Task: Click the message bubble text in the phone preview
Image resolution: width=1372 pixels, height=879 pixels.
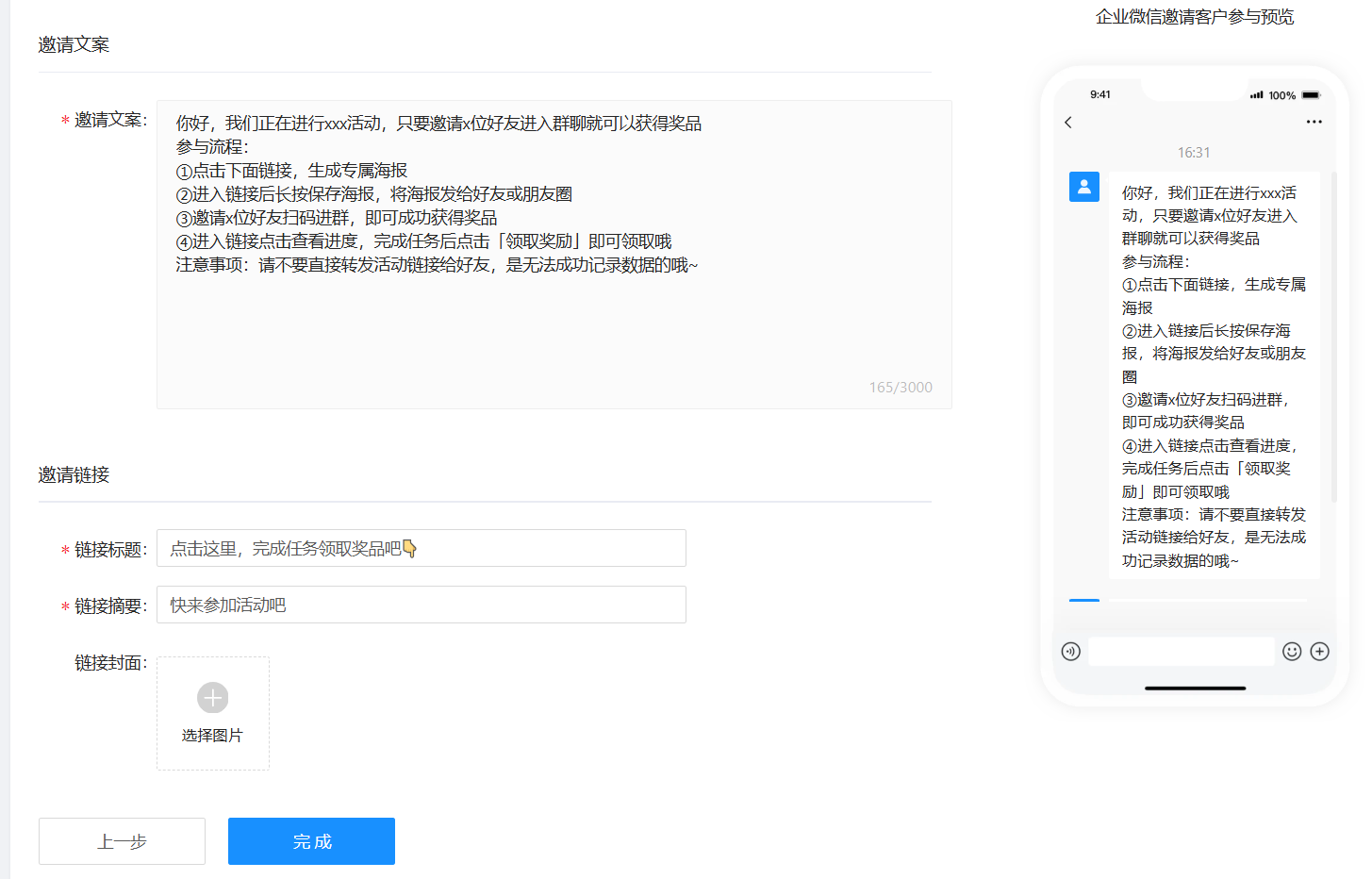Action: pyautogui.click(x=1215, y=376)
